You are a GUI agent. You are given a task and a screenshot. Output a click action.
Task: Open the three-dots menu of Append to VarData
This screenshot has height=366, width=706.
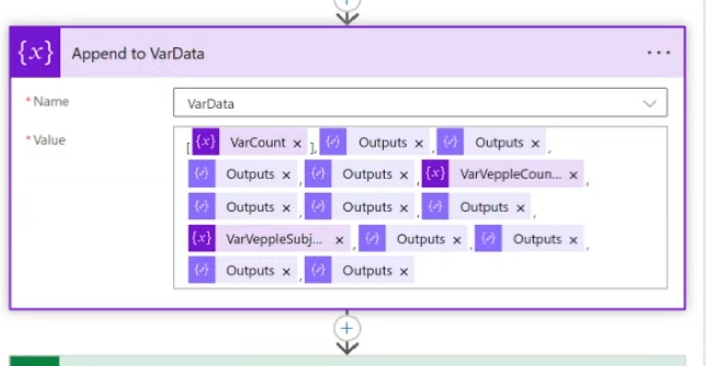pos(659,53)
